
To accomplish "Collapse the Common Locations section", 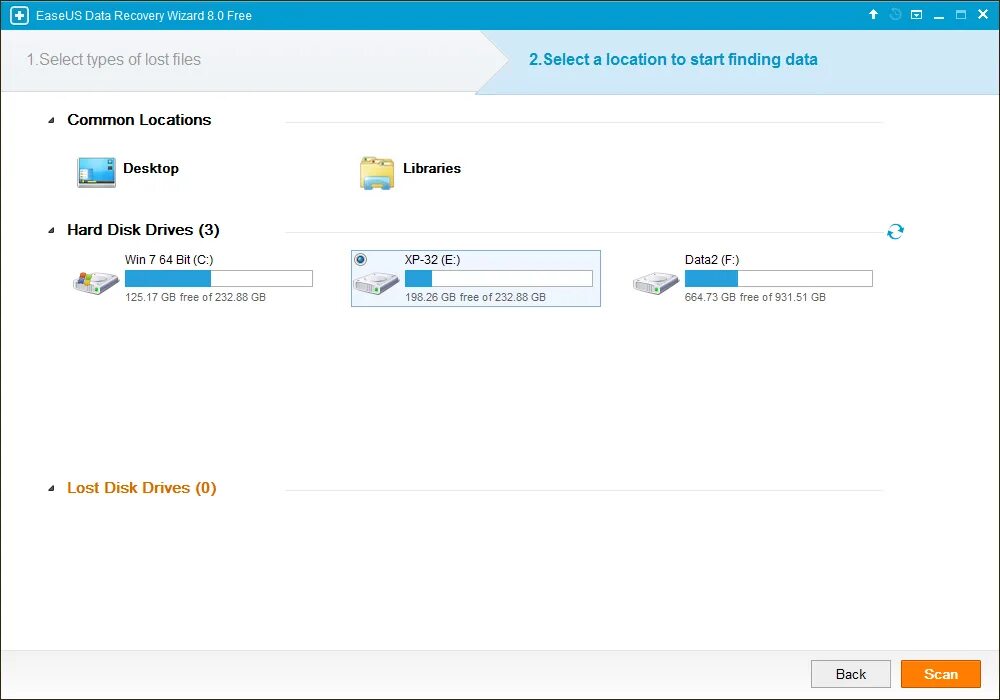I will (x=52, y=120).
